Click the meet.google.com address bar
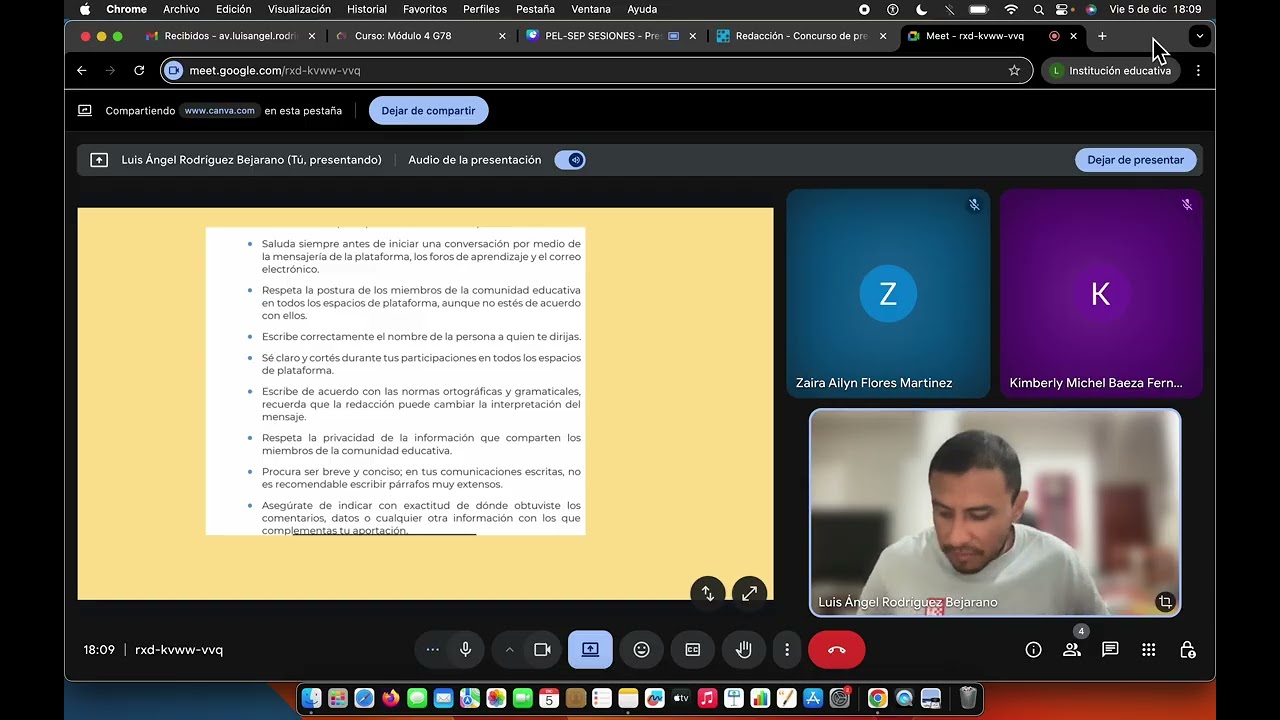Image resolution: width=1280 pixels, height=720 pixels. click(596, 71)
